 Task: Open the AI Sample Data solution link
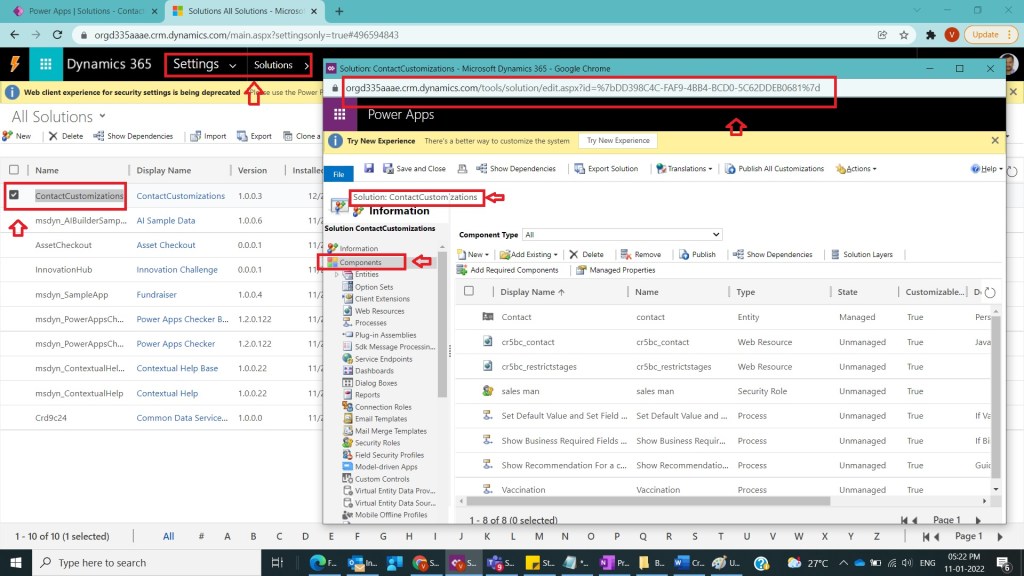click(166, 220)
